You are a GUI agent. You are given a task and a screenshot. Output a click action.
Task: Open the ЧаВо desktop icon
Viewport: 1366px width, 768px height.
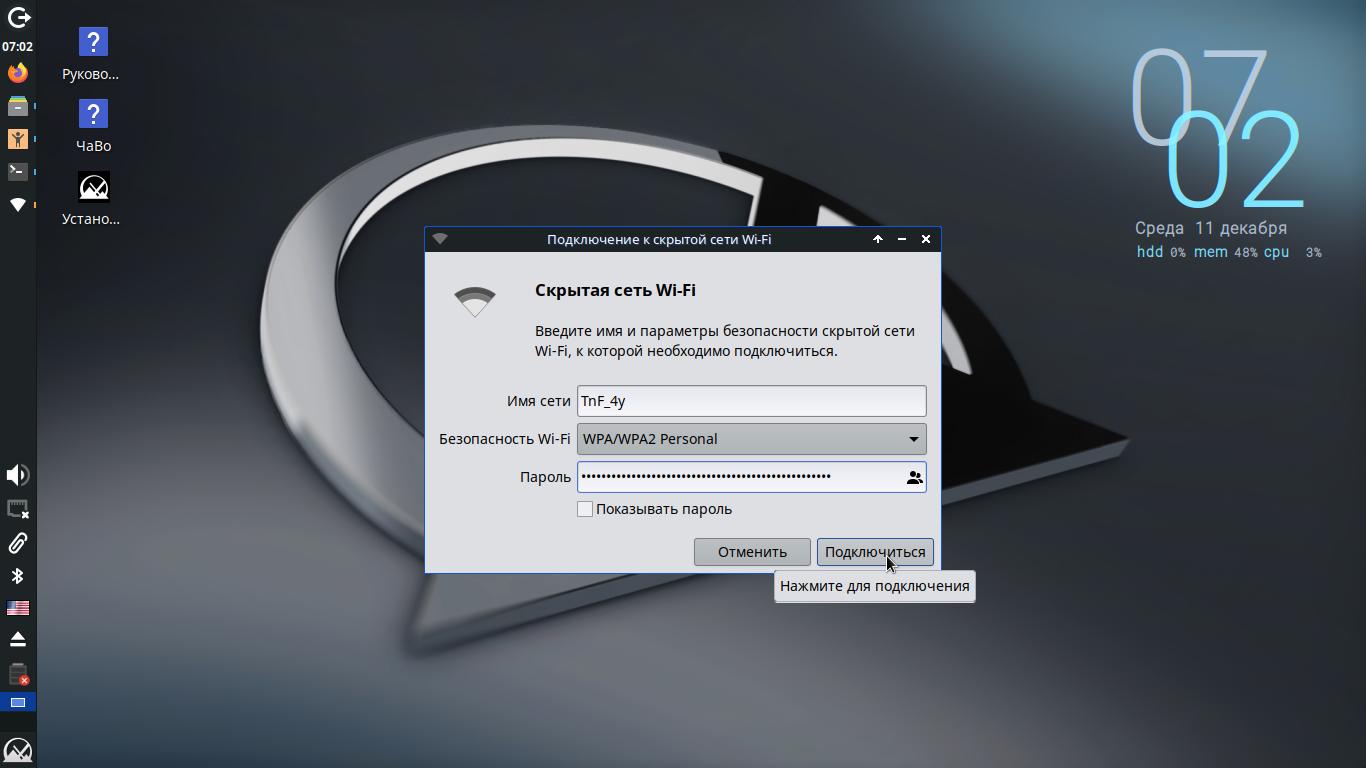pos(93,127)
